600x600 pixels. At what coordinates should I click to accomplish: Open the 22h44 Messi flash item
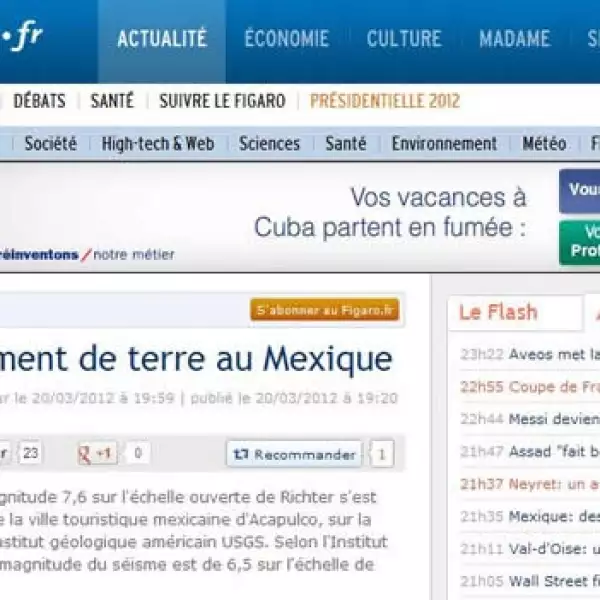(530, 419)
